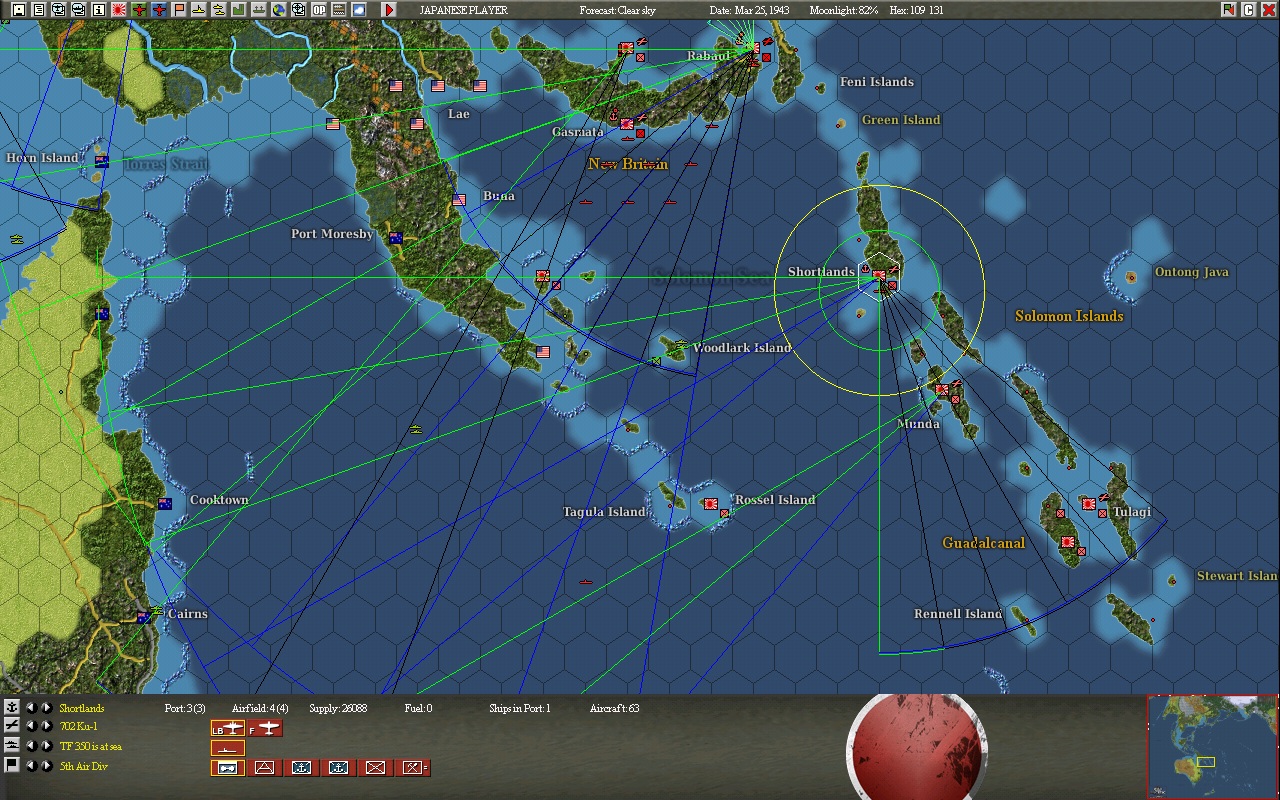Open the Shortlands base name link
This screenshot has width=1280, height=800.
tap(82, 708)
